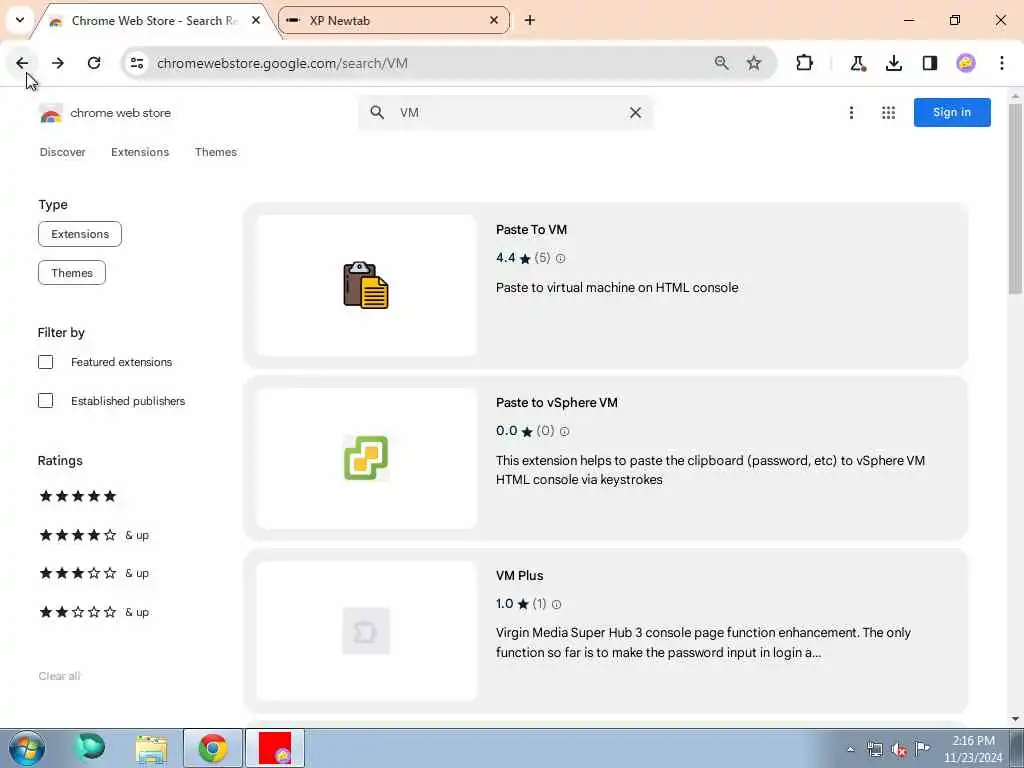This screenshot has width=1024, height=768.
Task: Click the Sign in button
Action: click(952, 112)
